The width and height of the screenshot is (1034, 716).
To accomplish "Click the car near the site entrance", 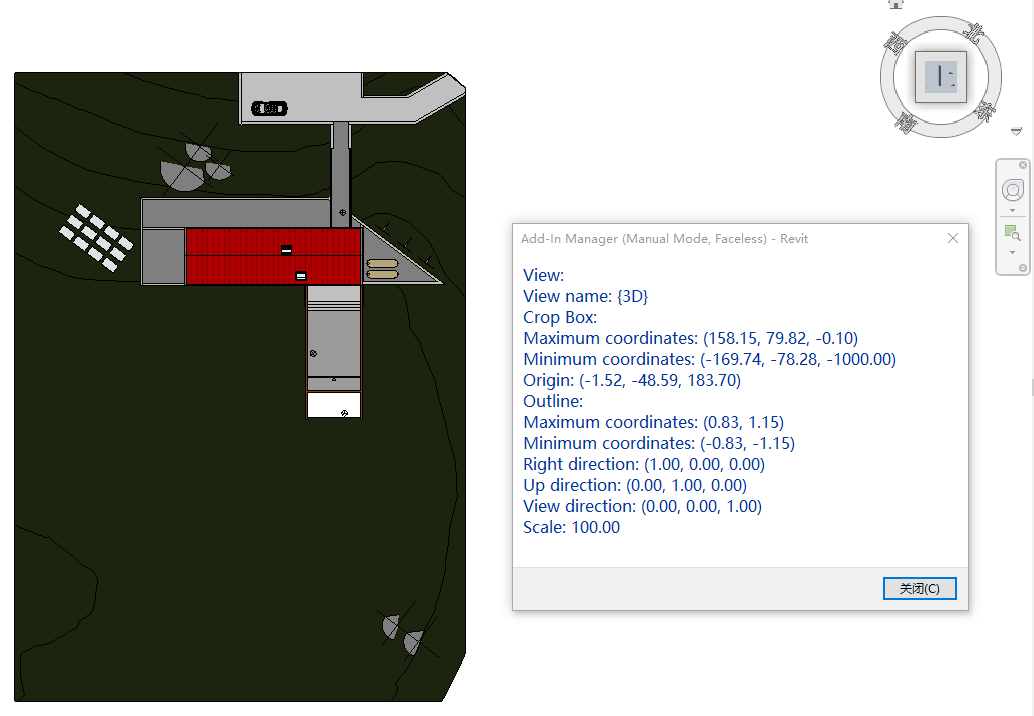I will tap(268, 107).
